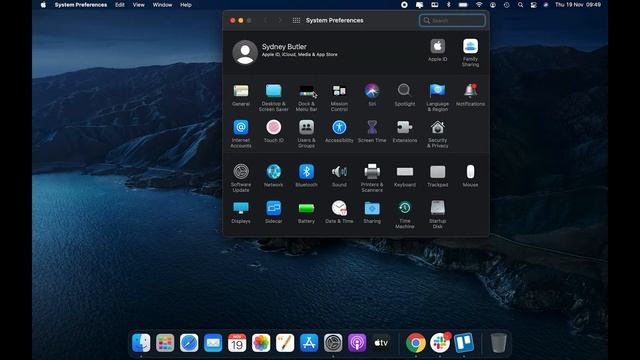Open Mouse preferences
640x360 pixels.
click(x=470, y=176)
